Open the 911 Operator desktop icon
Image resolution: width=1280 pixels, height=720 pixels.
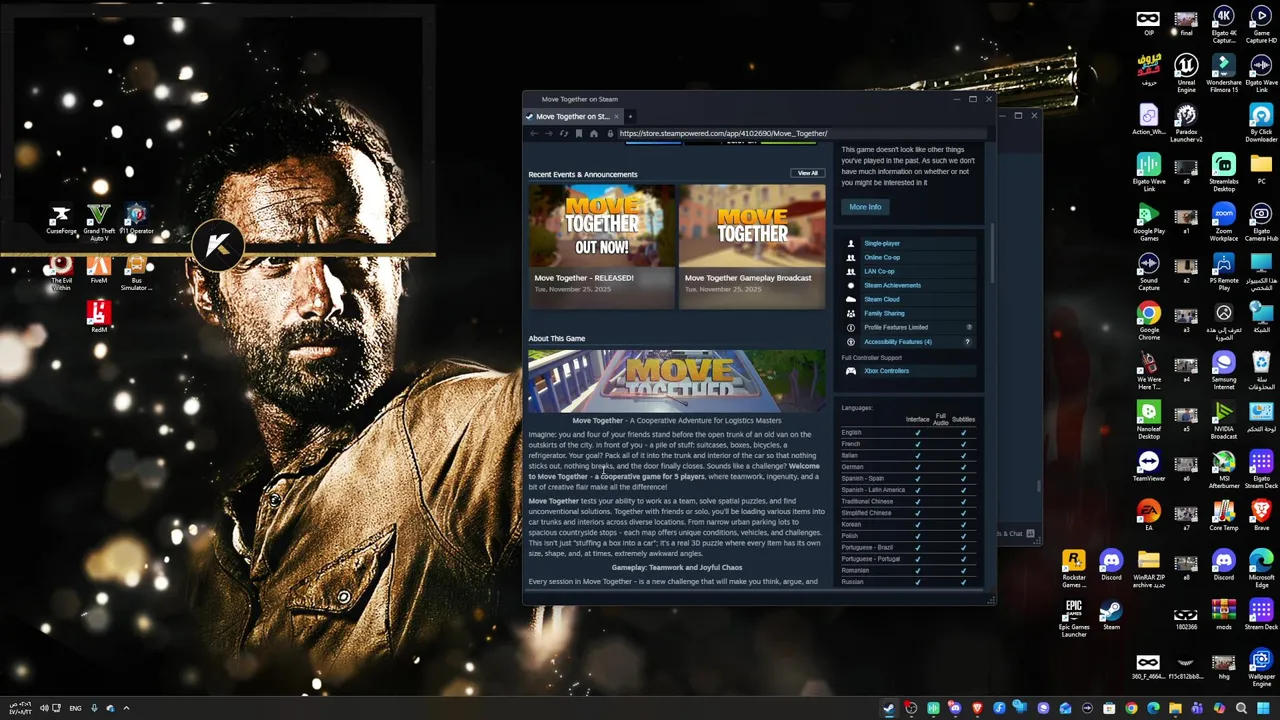coord(137,219)
